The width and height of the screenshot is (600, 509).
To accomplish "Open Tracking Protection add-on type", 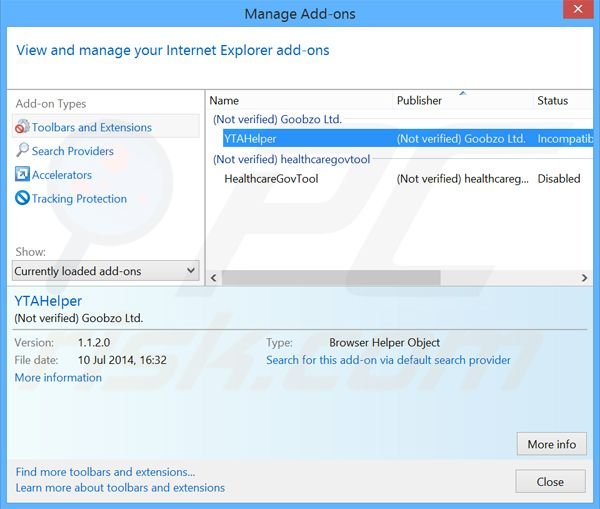I will [x=79, y=199].
